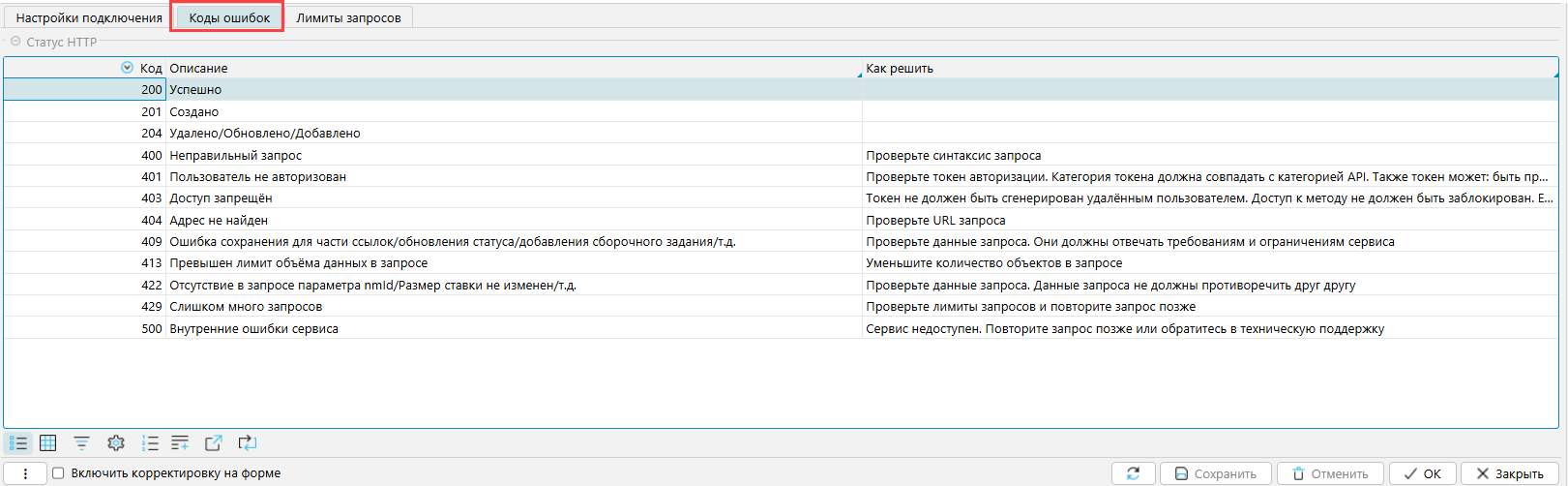Click the export external arrow icon
1568x486 pixels.
tap(214, 443)
